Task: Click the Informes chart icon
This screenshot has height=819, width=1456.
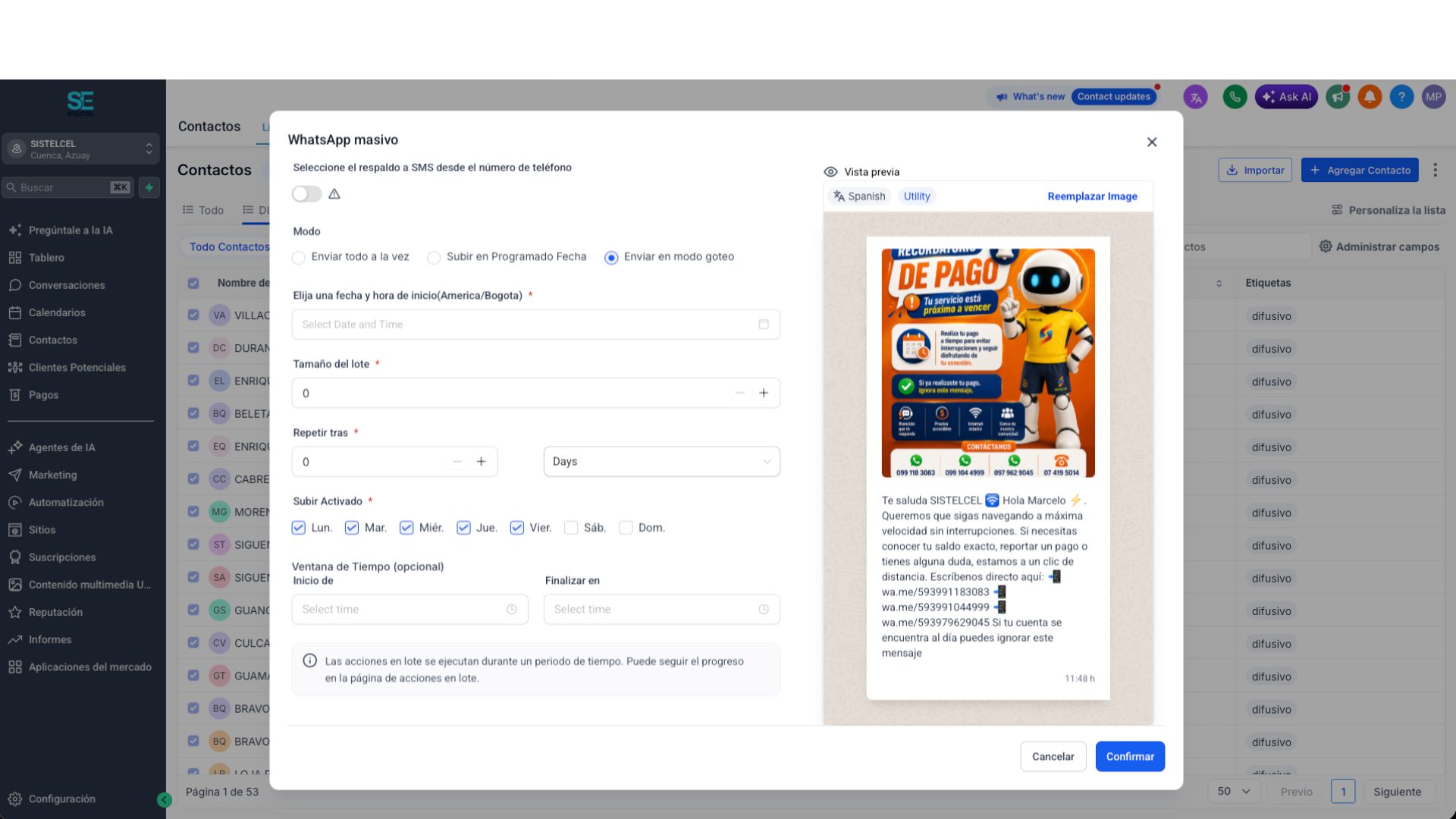Action: click(x=15, y=639)
